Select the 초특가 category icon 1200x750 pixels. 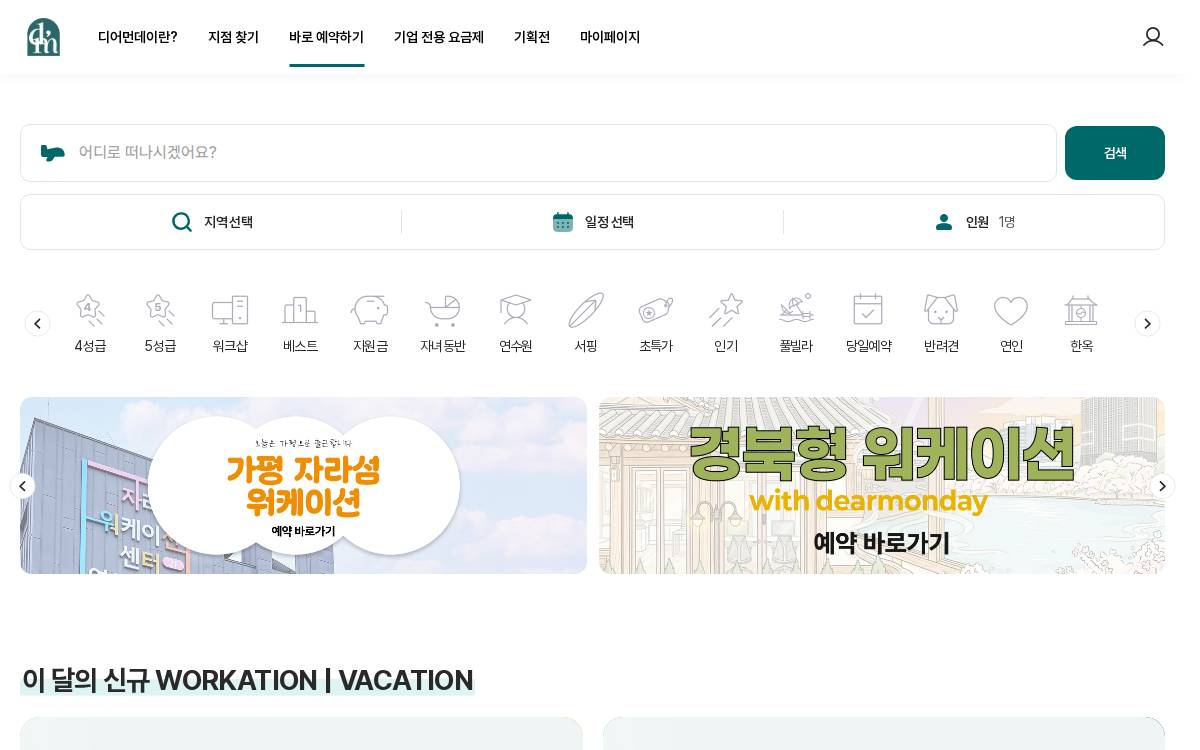click(656, 310)
